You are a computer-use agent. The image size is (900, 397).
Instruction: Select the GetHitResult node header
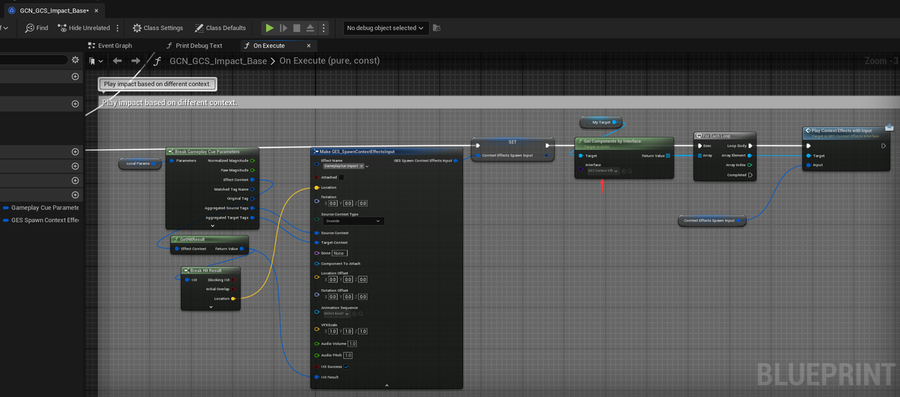[x=210, y=239]
